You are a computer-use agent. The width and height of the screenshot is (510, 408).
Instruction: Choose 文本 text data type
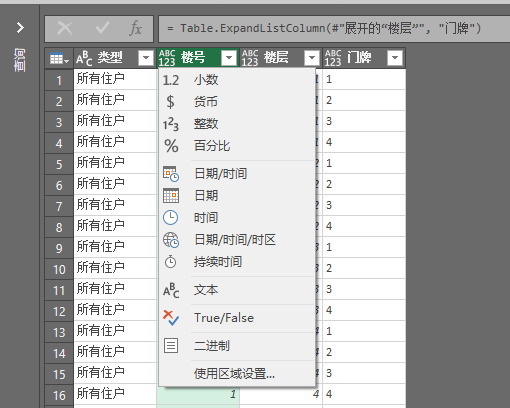237,290
